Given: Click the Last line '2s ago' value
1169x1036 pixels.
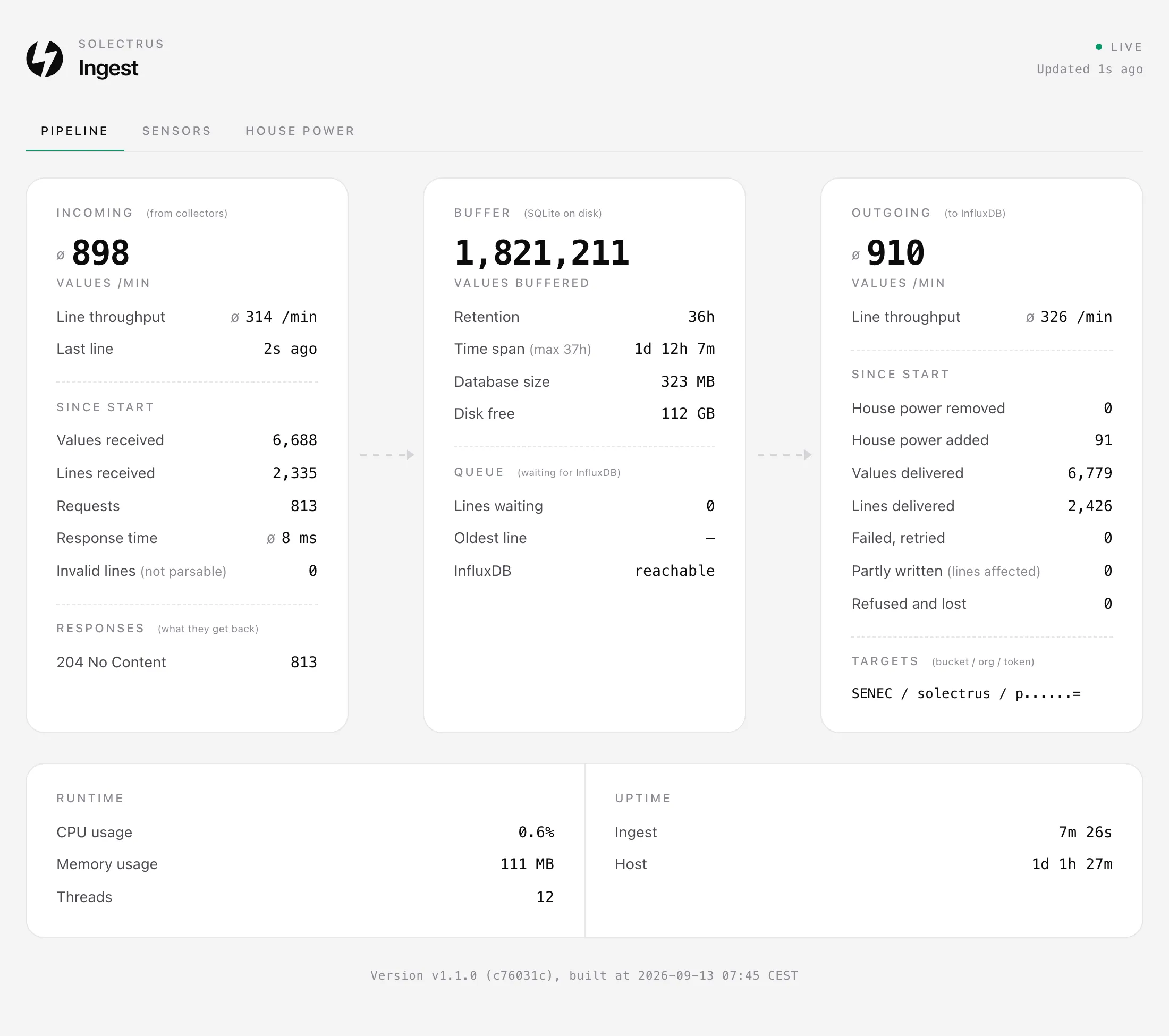Looking at the screenshot, I should [x=290, y=349].
